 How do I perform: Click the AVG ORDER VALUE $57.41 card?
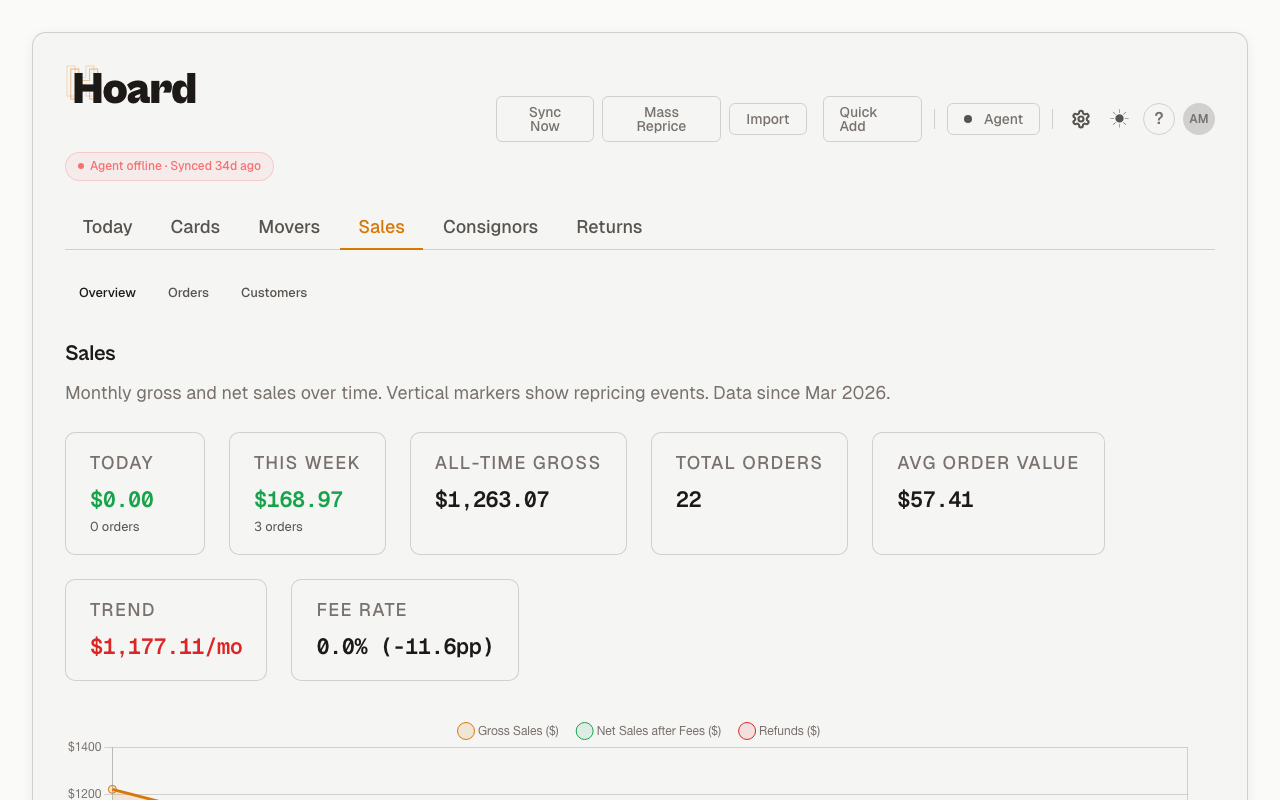pos(988,493)
